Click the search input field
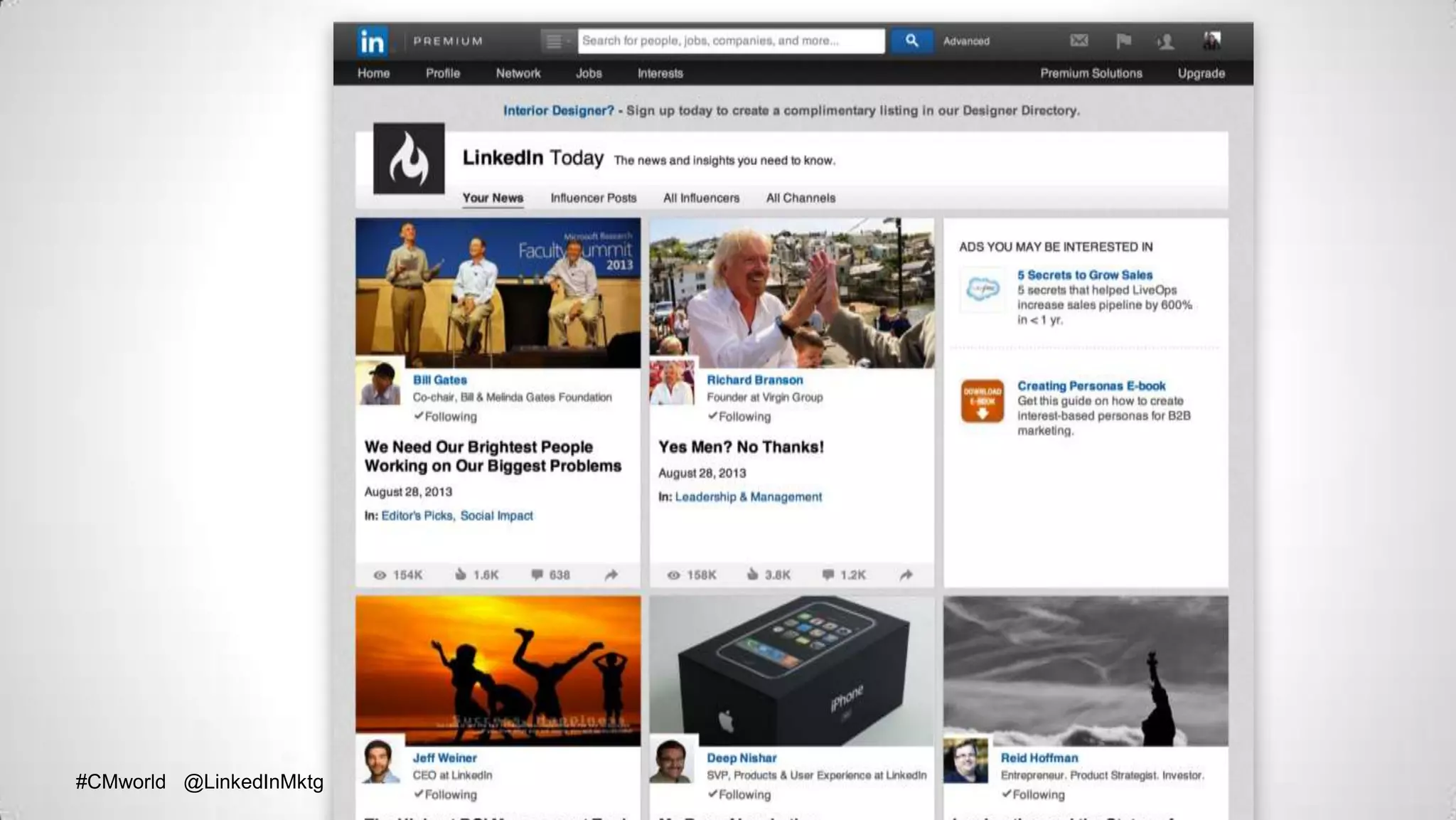The image size is (1456, 820). (x=730, y=41)
